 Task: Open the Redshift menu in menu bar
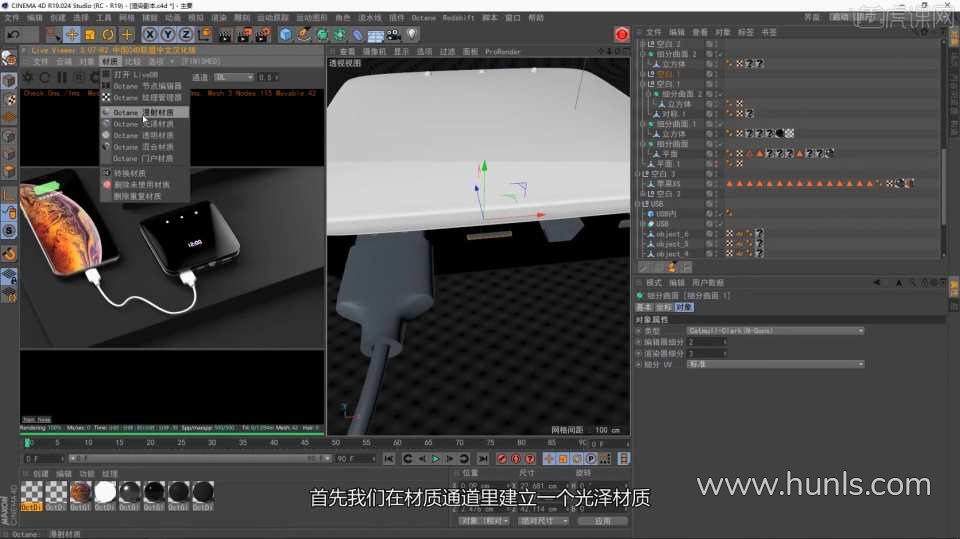(459, 18)
